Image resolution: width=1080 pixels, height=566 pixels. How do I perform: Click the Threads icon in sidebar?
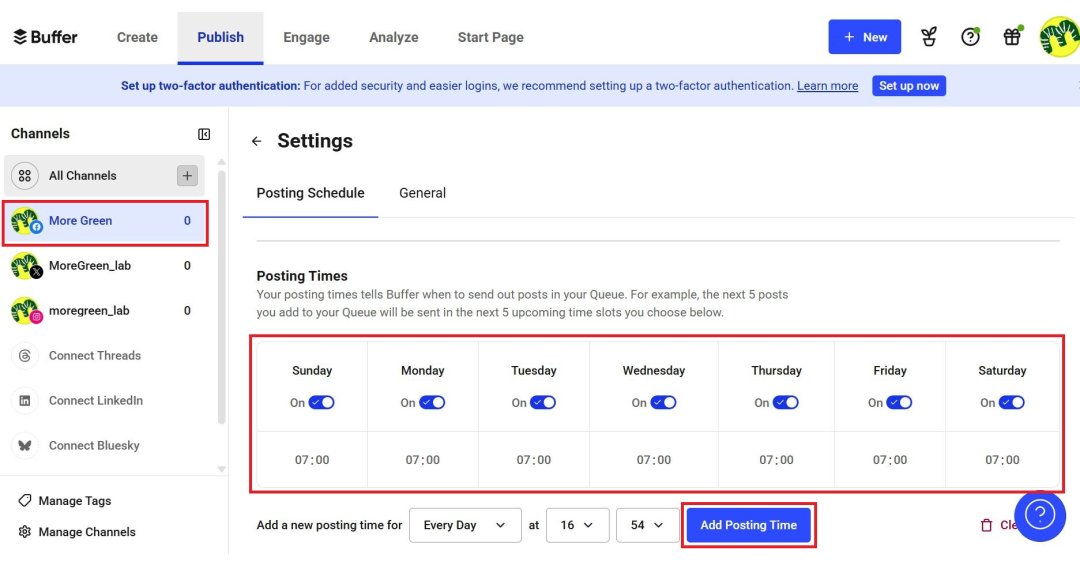pyautogui.click(x=25, y=355)
